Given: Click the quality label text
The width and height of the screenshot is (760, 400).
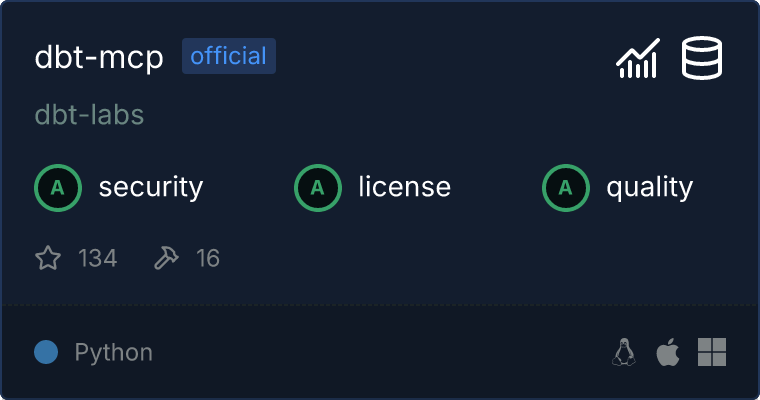Looking at the screenshot, I should 650,187.
